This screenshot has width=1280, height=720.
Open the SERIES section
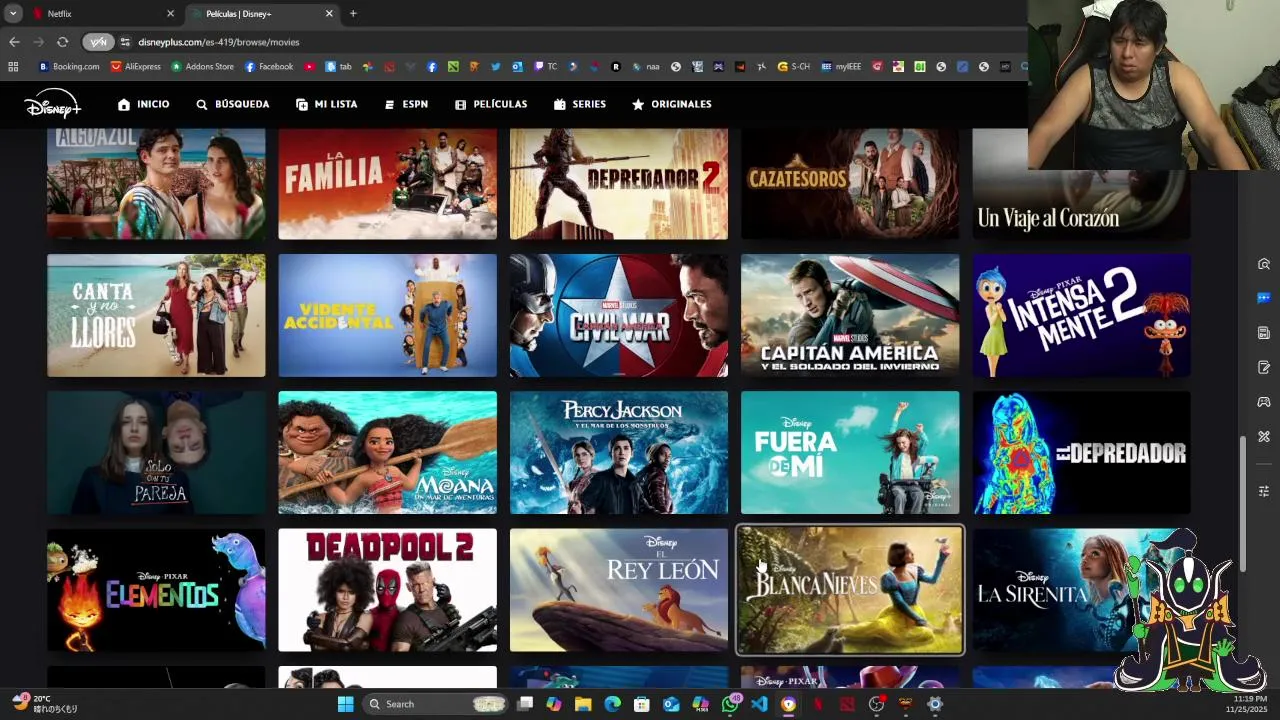[579, 104]
